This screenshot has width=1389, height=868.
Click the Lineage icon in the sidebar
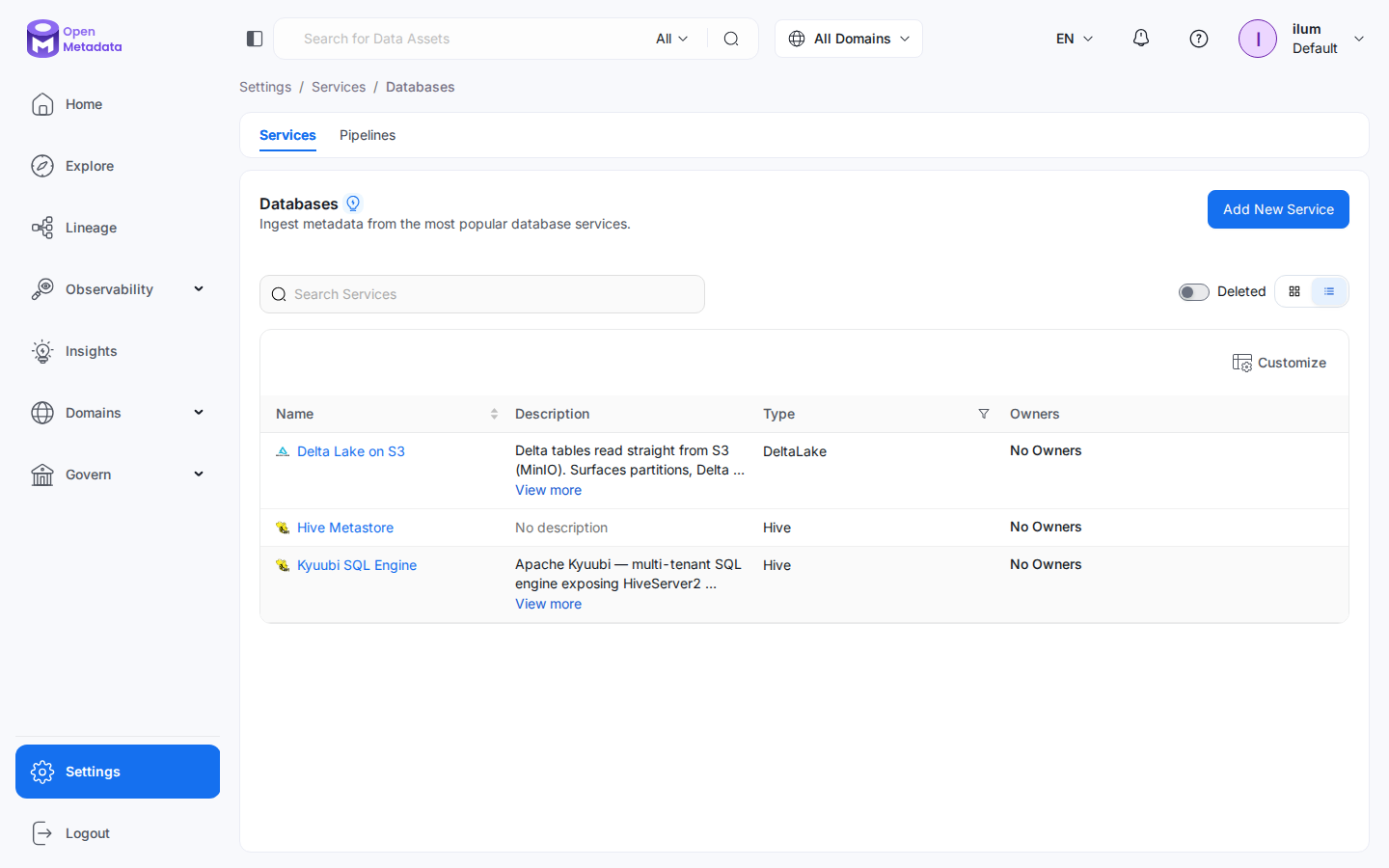(x=42, y=228)
